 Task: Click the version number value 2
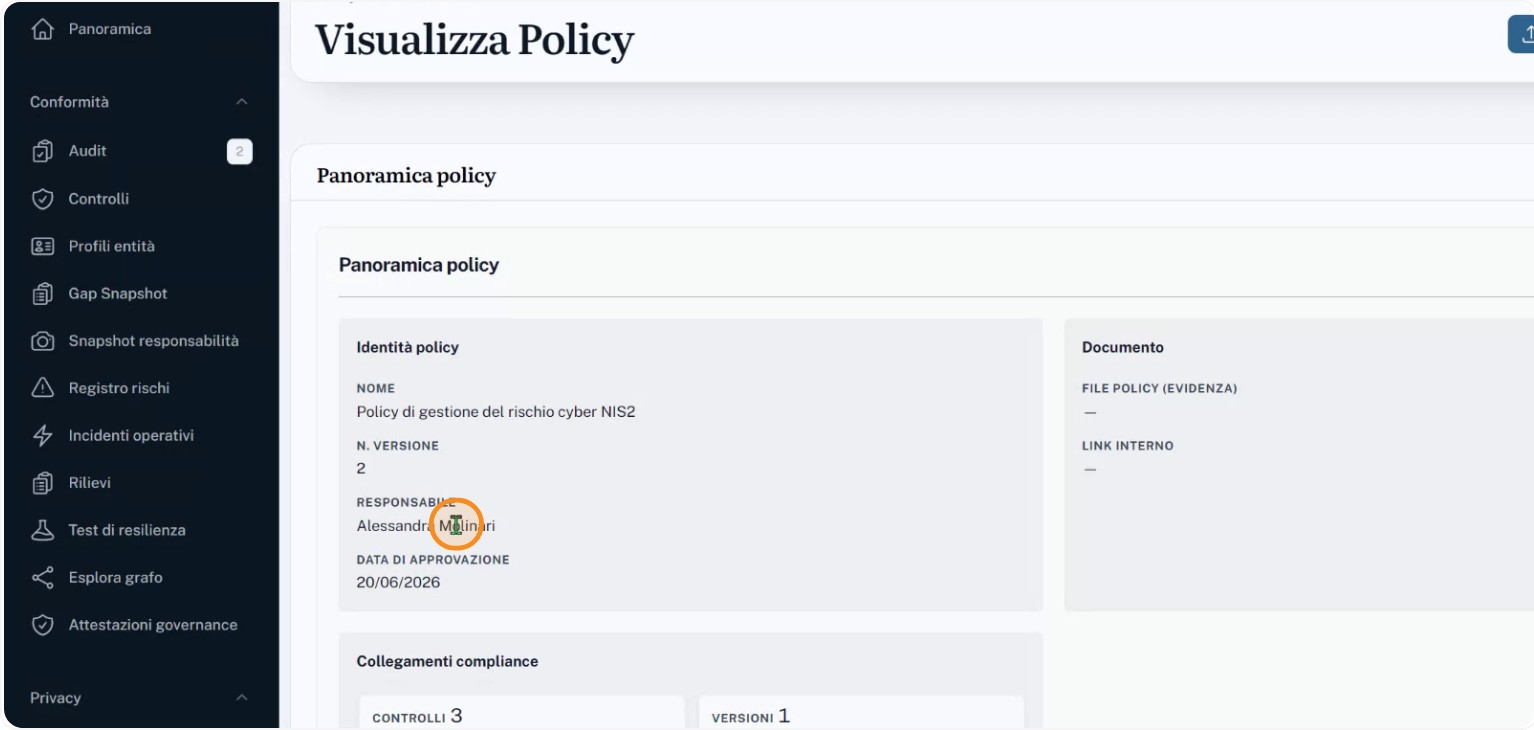[361, 469]
